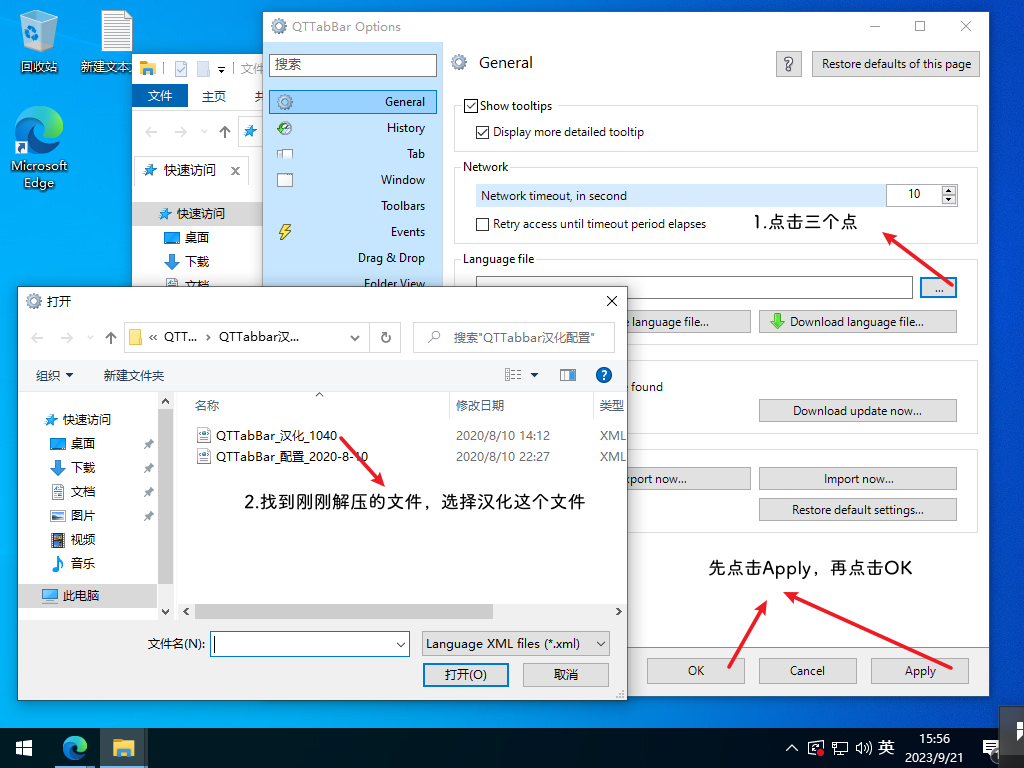This screenshot has height=768, width=1024.
Task: Increase the network timeout value with up arrow
Action: coord(949,190)
